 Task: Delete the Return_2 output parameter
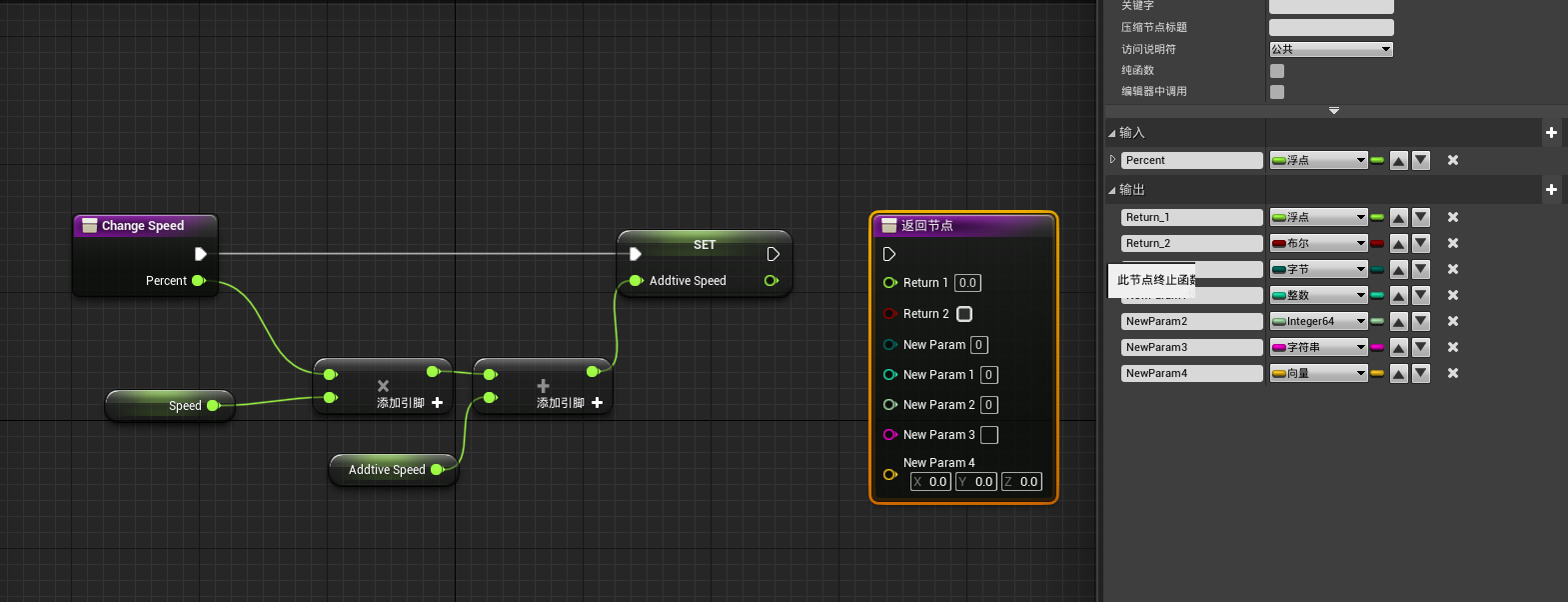coord(1453,243)
